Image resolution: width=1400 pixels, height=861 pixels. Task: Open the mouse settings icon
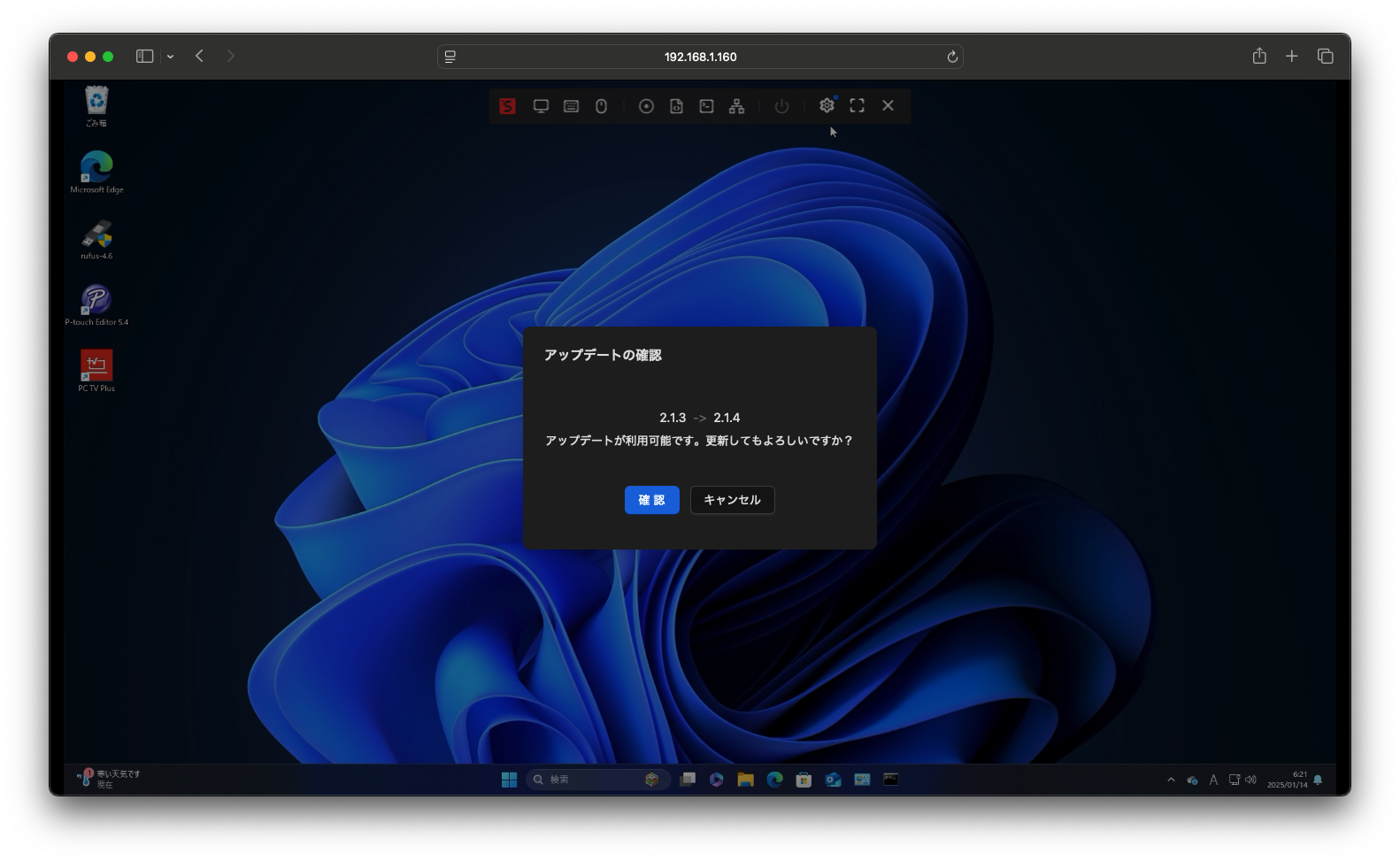601,106
